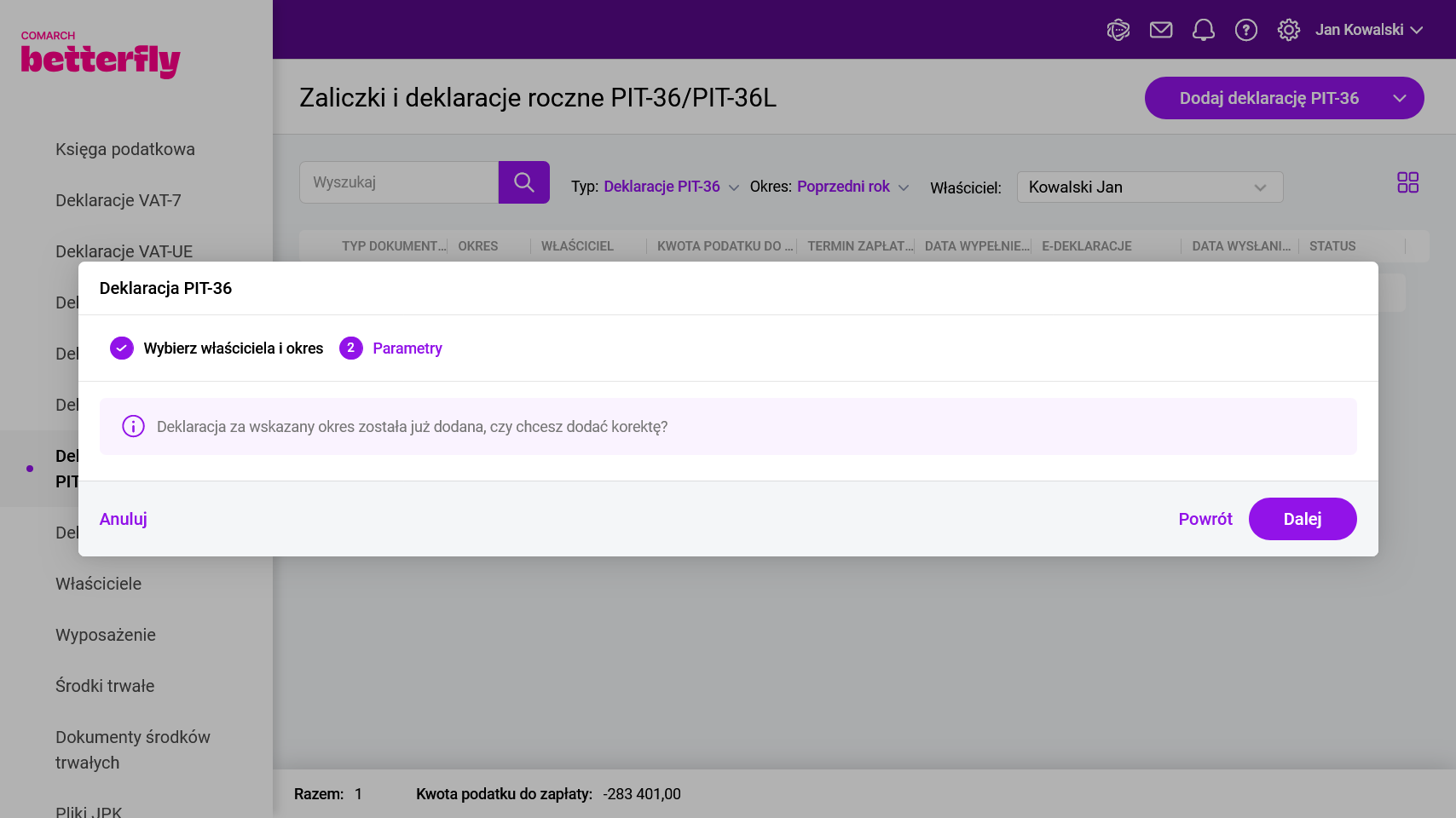Click the Anuluj link
Screen dimensions: 1456x818
click(123, 519)
